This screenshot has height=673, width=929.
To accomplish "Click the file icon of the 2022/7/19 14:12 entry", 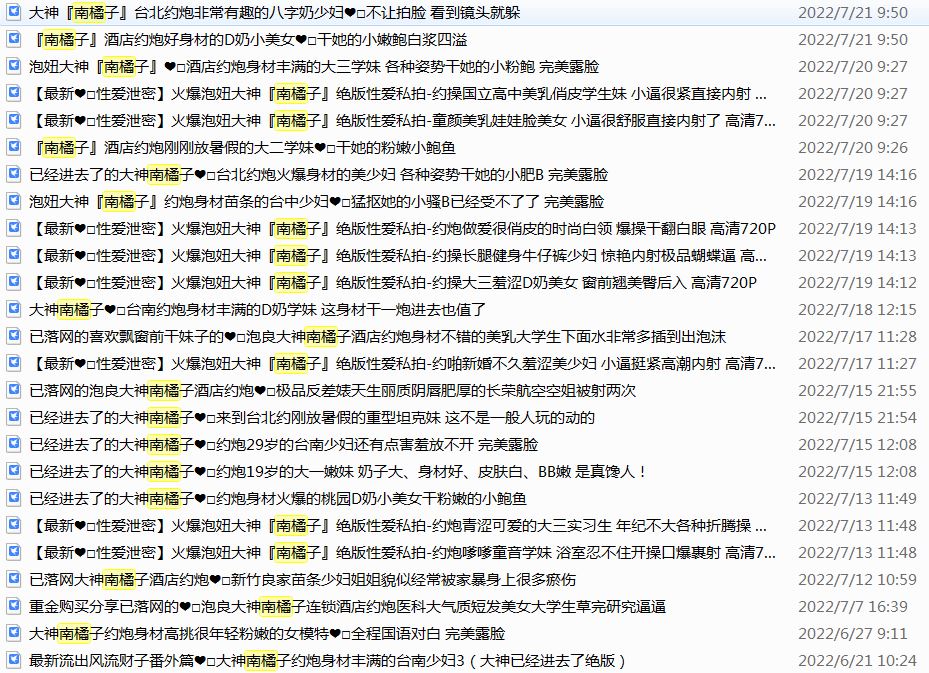I will [13, 282].
